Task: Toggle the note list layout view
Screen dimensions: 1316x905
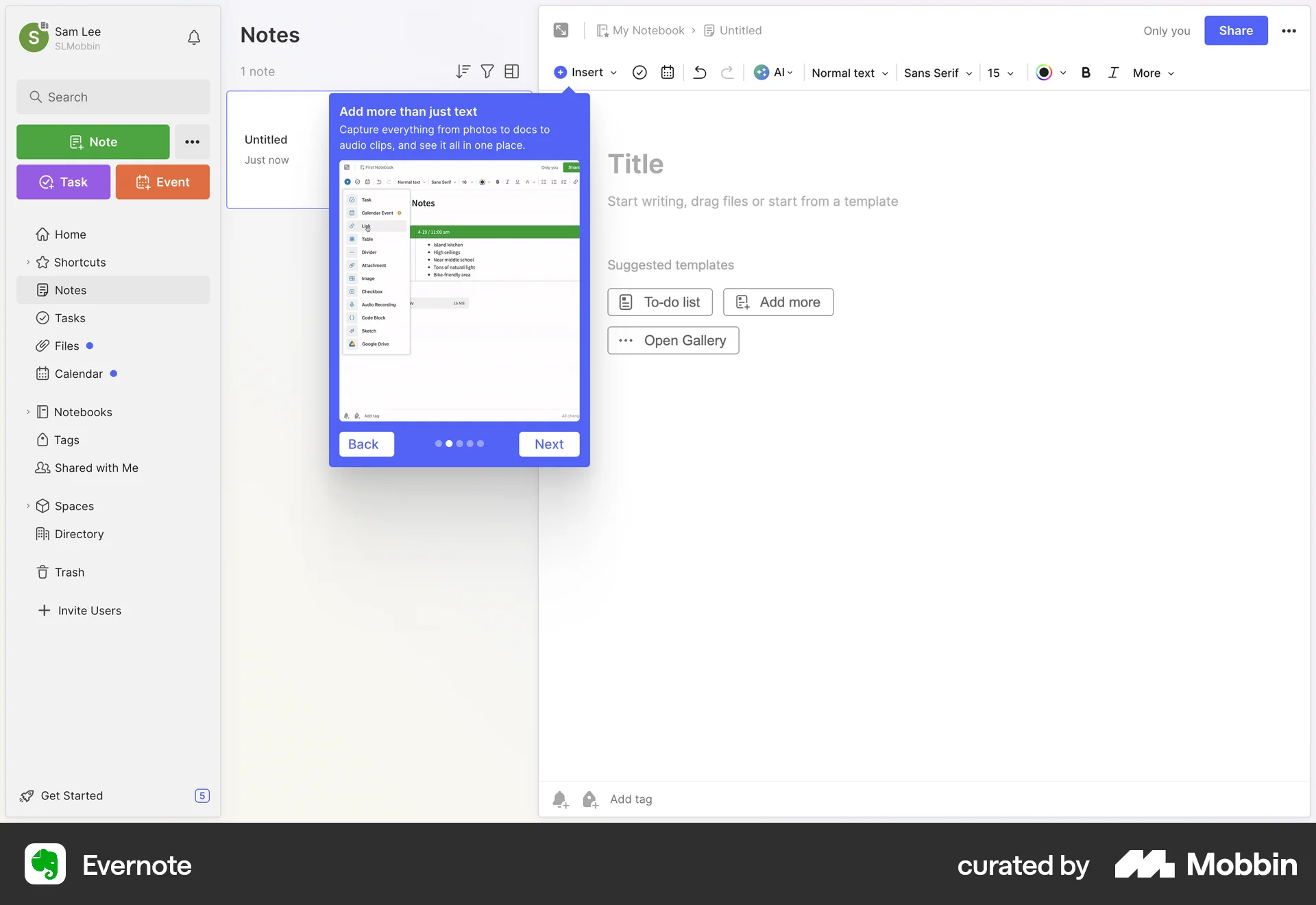Action: (x=511, y=71)
